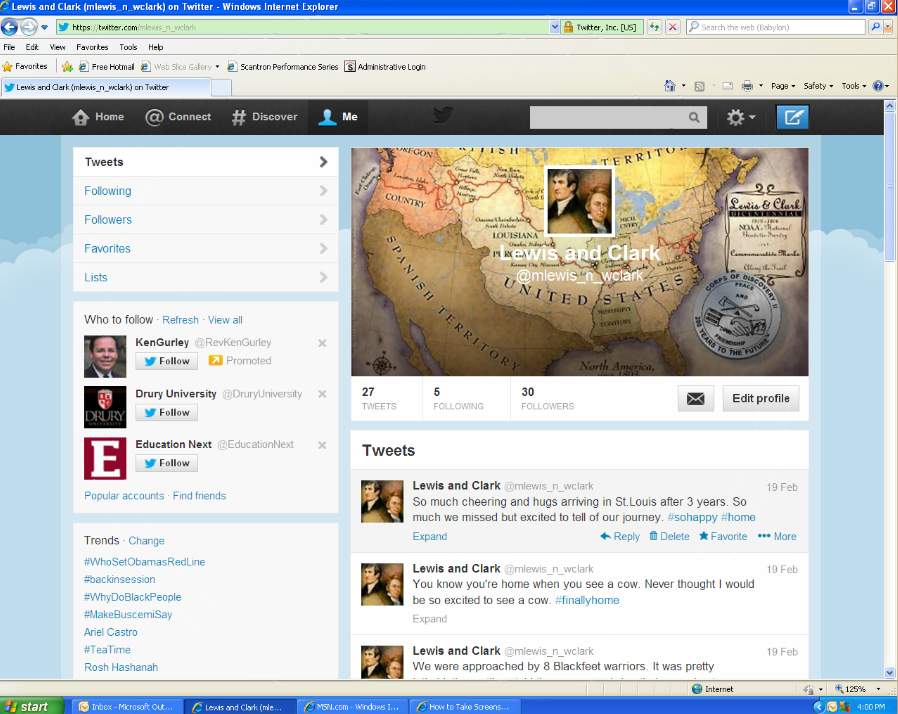Click the Refresh page icon in address bar
Image resolution: width=898 pixels, height=714 pixels.
(x=654, y=27)
